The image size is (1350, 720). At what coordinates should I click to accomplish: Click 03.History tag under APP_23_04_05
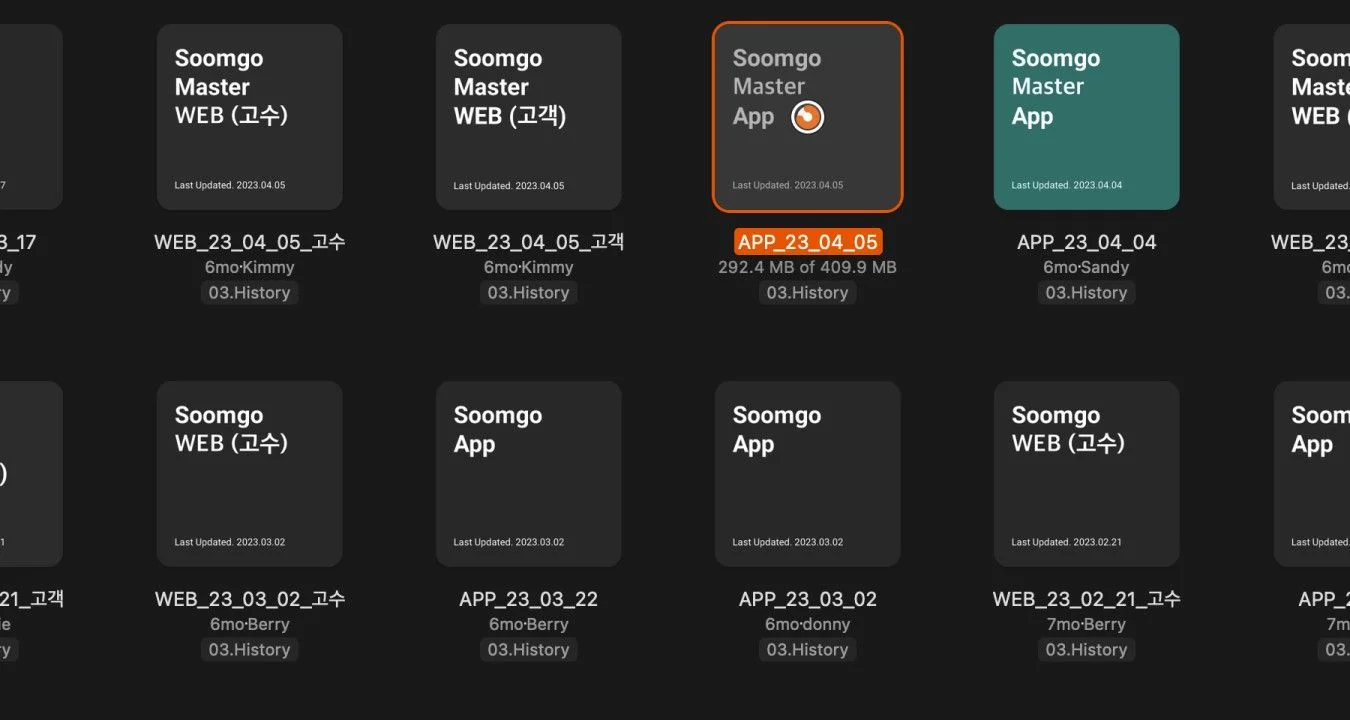point(807,293)
